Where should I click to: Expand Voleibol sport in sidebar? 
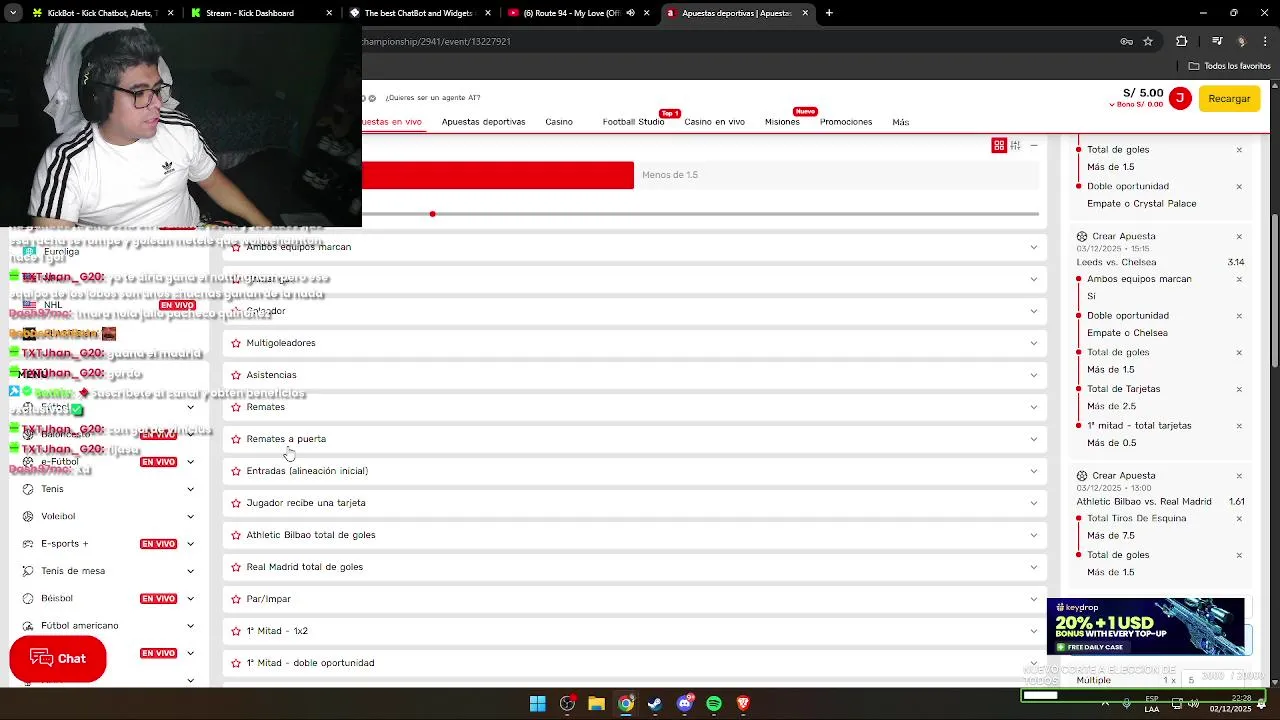(190, 517)
